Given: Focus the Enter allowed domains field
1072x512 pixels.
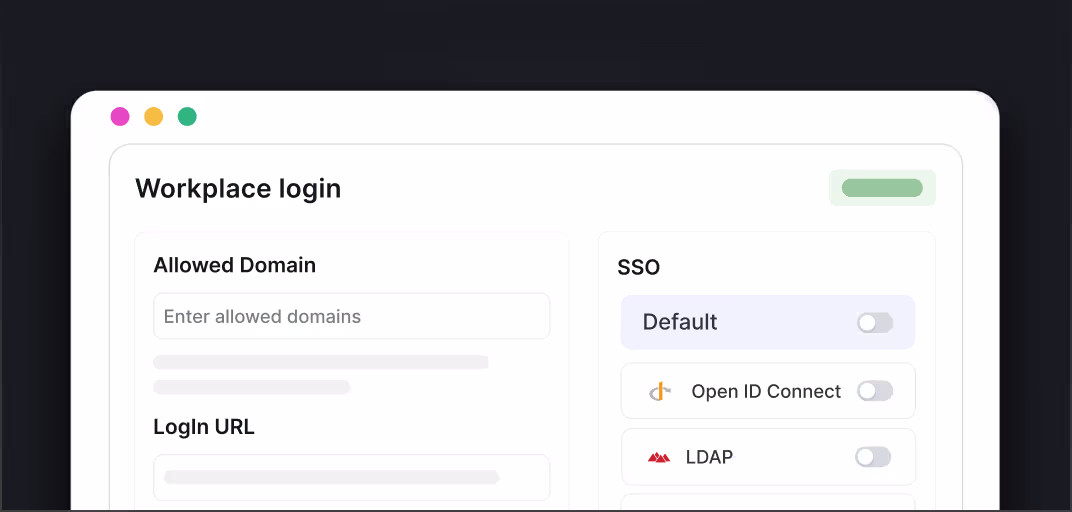Looking at the screenshot, I should click(351, 316).
